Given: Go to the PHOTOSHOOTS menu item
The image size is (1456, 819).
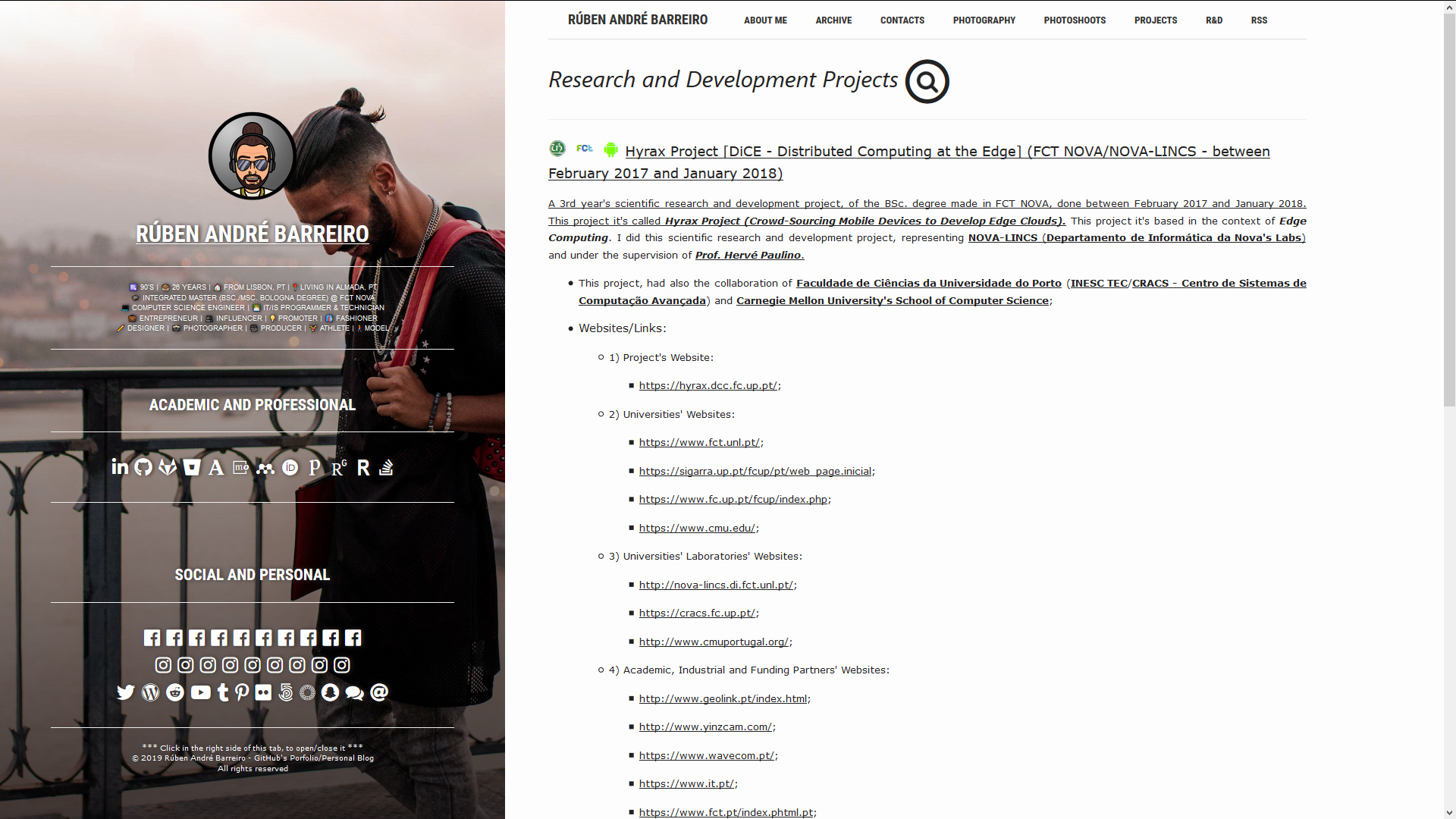Looking at the screenshot, I should pos(1075,20).
